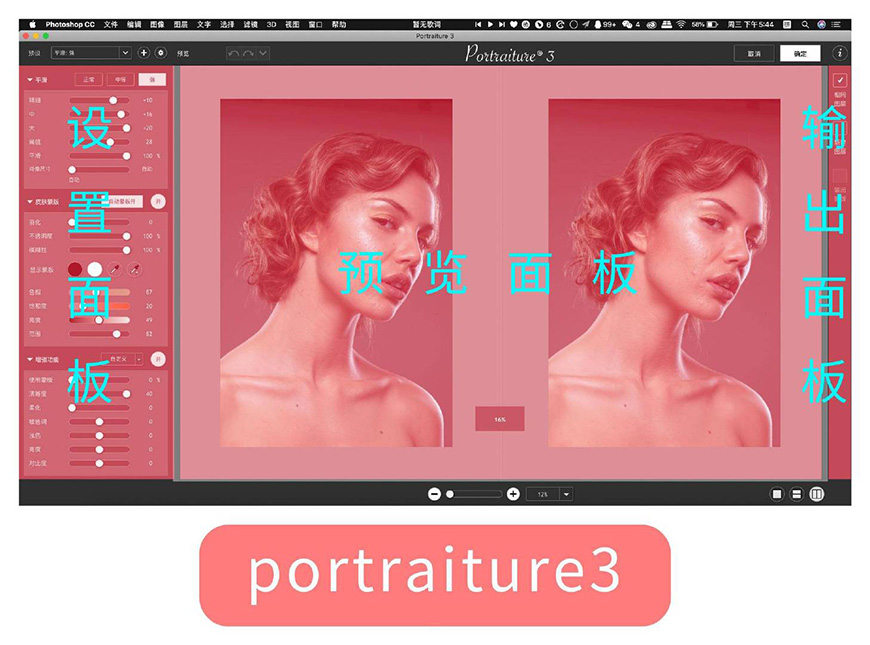The width and height of the screenshot is (870, 645).
Task: Click the undo arrow in toolbar
Action: point(233,53)
